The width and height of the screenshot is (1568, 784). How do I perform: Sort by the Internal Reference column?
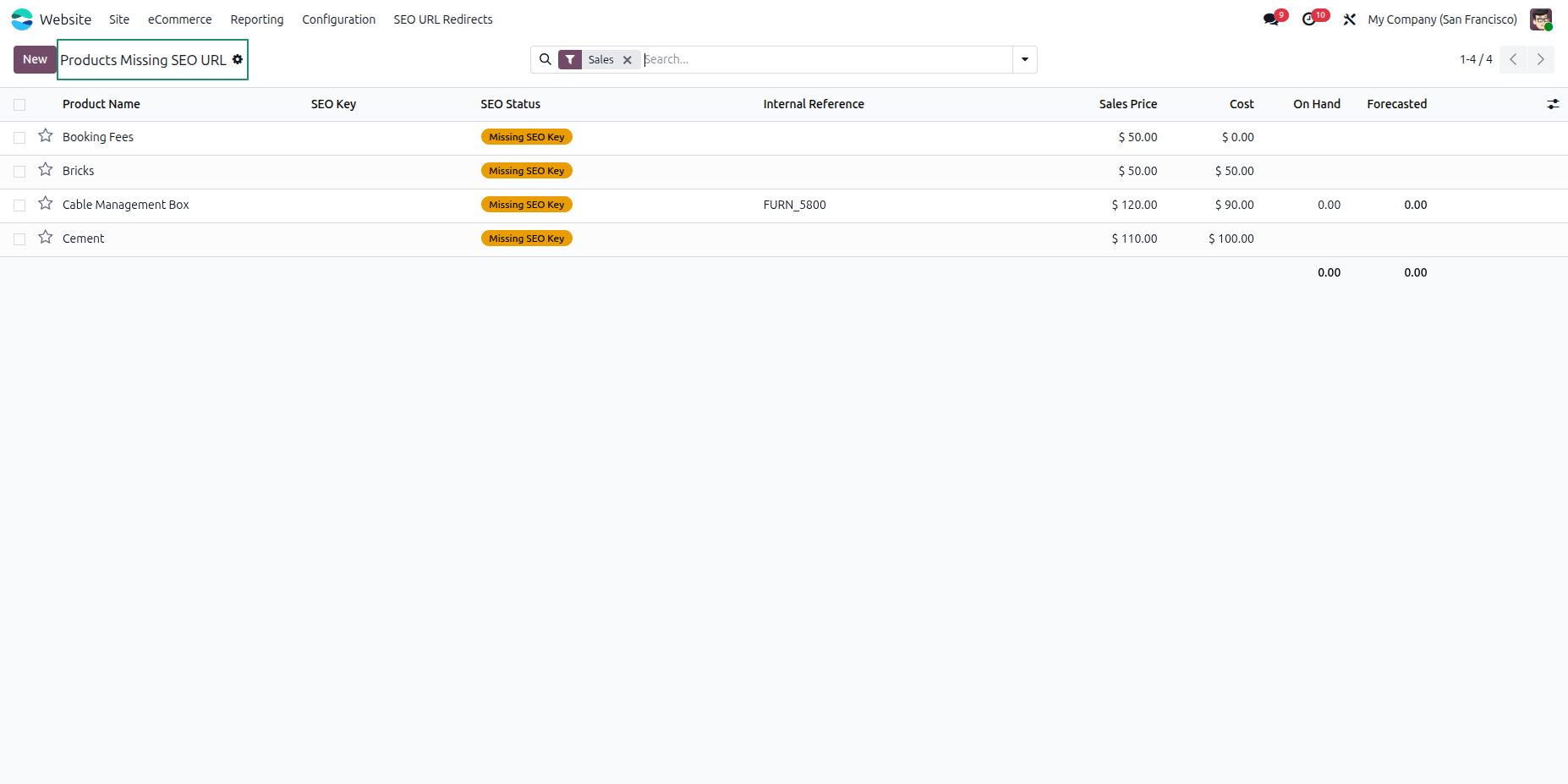coord(814,104)
